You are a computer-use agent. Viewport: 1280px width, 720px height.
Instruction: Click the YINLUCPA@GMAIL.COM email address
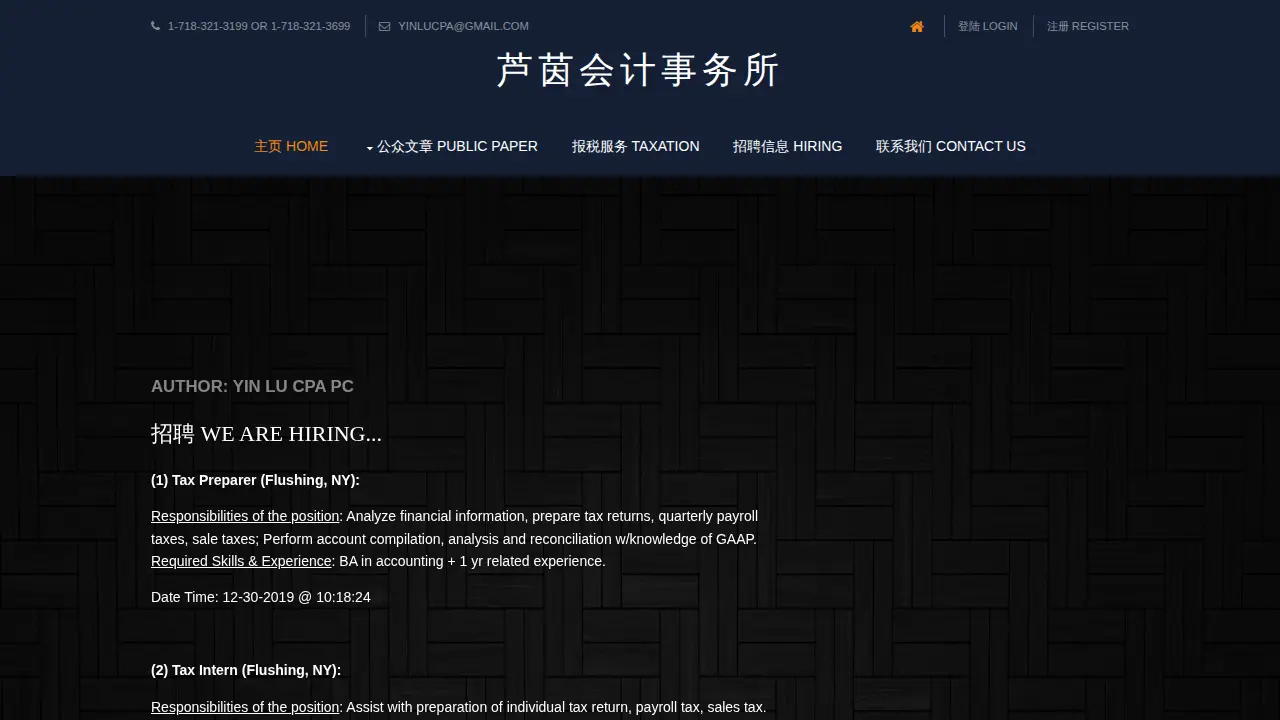pyautogui.click(x=463, y=26)
